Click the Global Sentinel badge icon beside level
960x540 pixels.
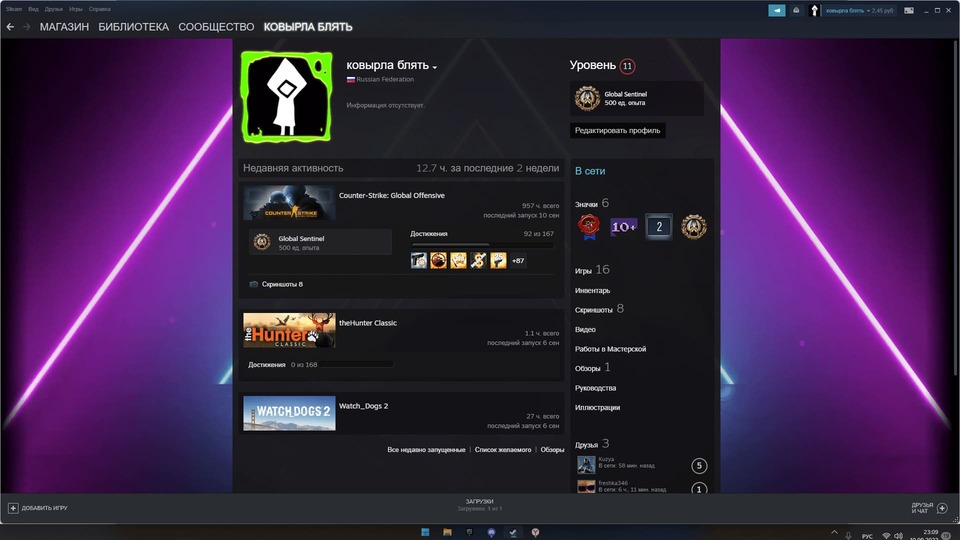(587, 98)
